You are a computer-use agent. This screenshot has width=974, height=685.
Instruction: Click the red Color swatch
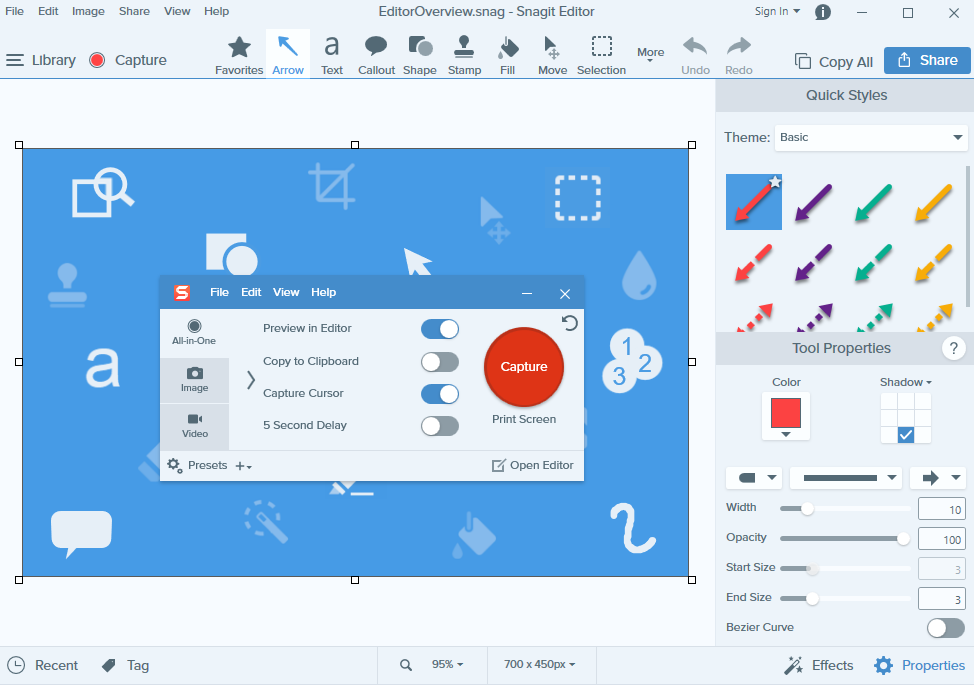click(786, 413)
